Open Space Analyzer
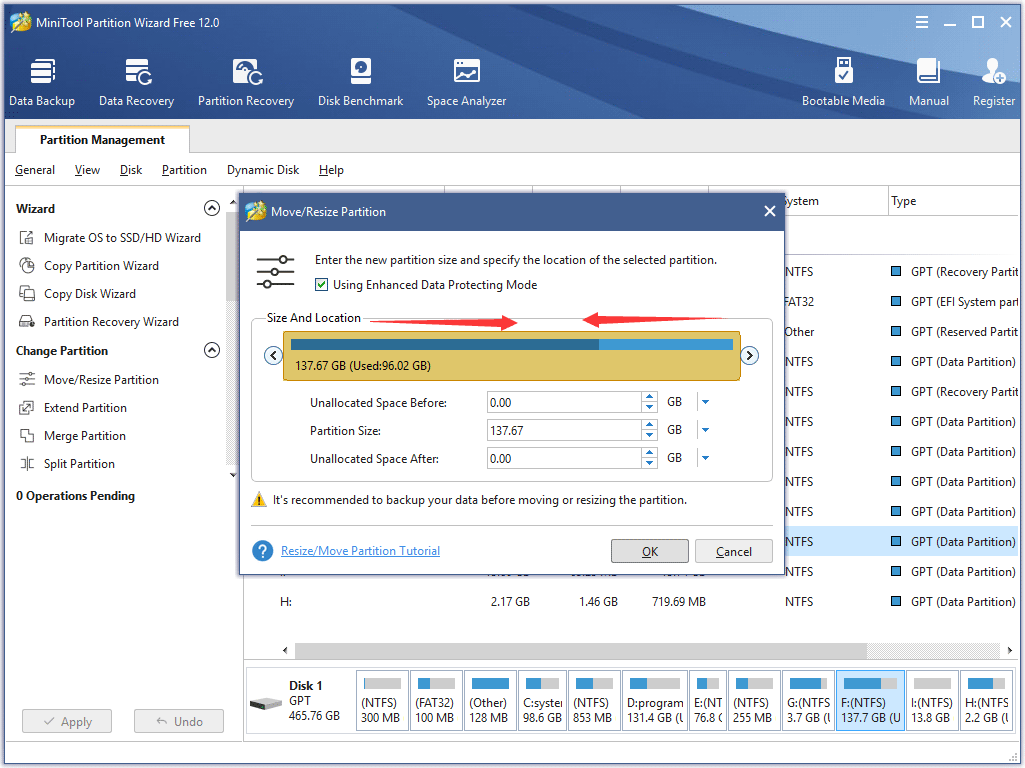The width and height of the screenshot is (1025, 768). (466, 82)
